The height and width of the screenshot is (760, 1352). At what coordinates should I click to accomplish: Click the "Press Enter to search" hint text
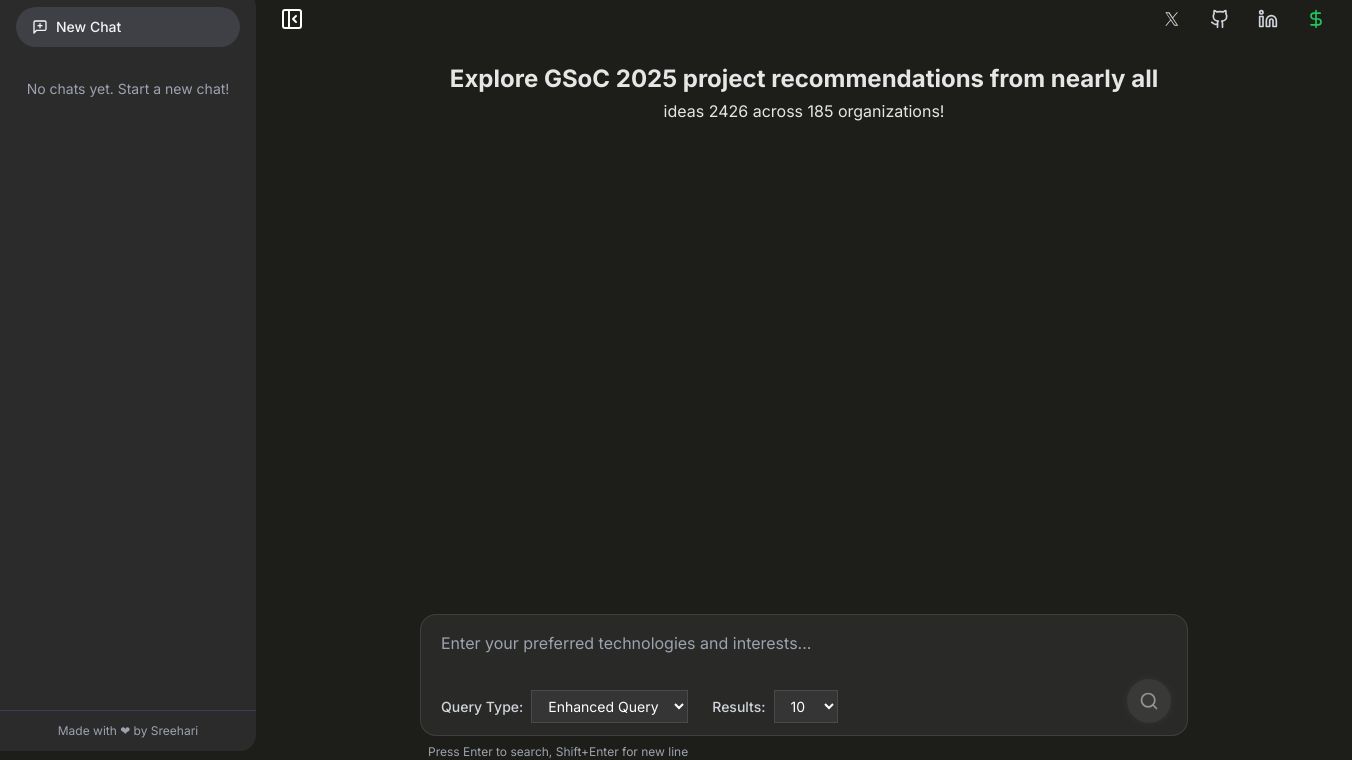coord(558,752)
